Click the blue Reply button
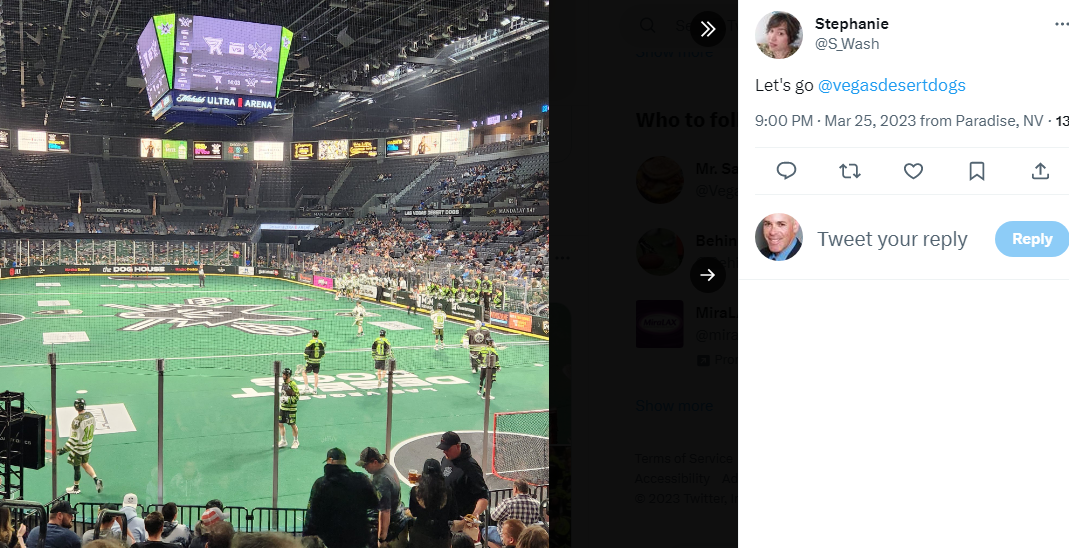The image size is (1069, 548). [x=1032, y=239]
